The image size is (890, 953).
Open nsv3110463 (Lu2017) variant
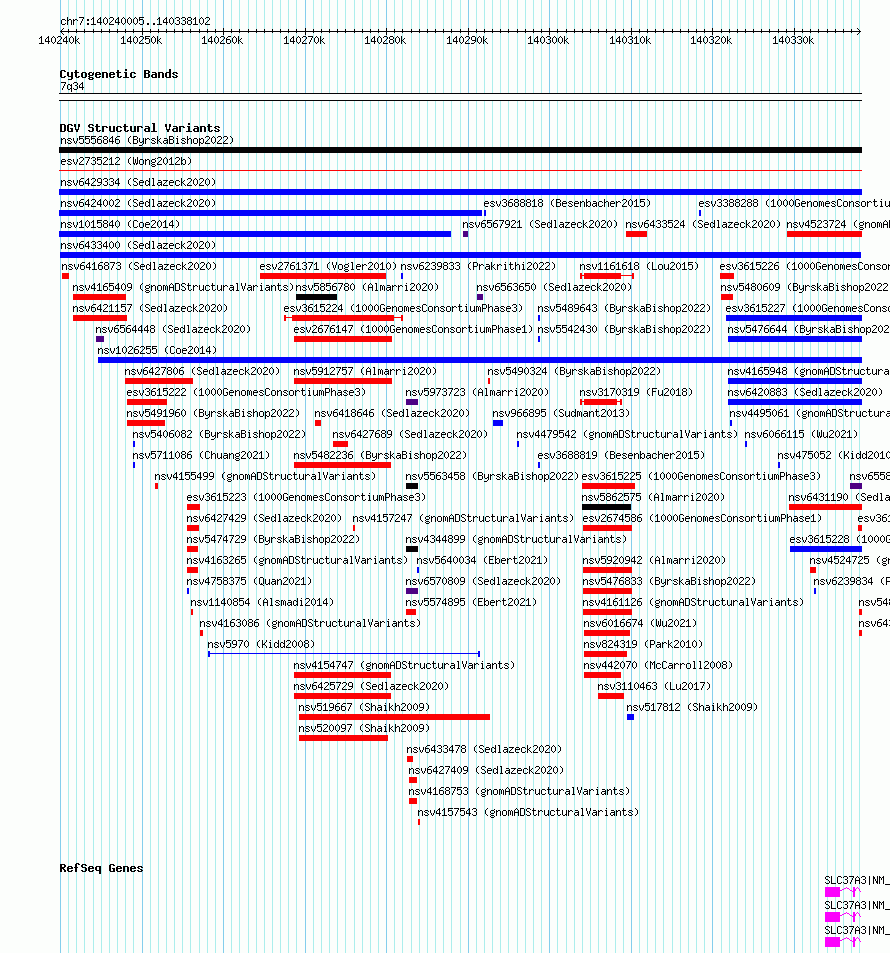pyautogui.click(x=654, y=686)
